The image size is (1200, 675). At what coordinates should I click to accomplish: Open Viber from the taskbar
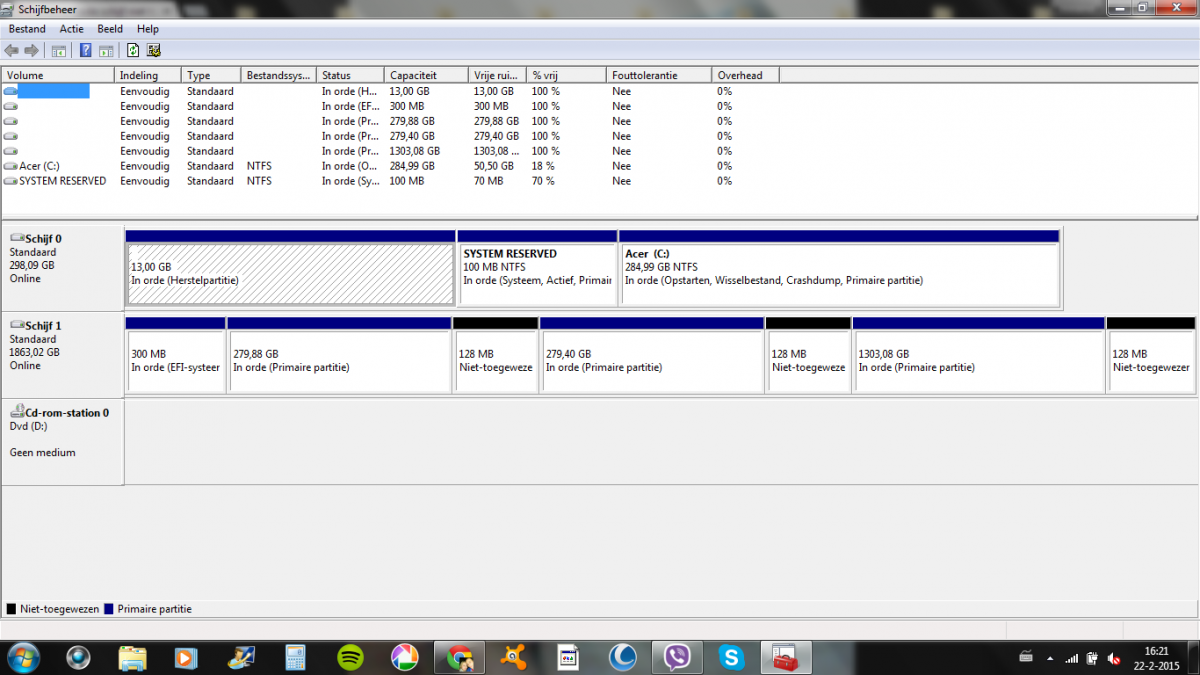coord(677,657)
